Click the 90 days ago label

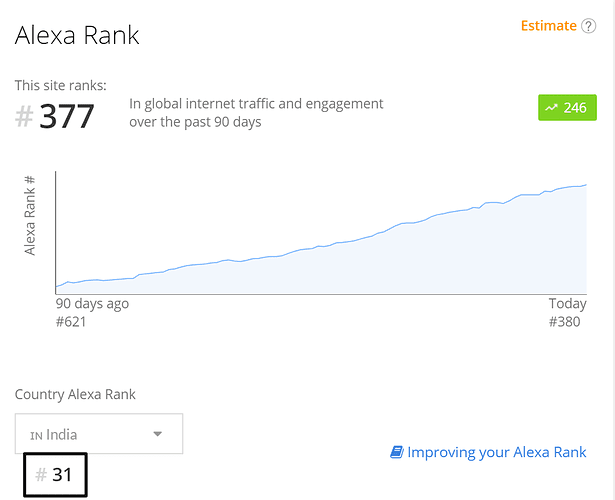tap(92, 304)
